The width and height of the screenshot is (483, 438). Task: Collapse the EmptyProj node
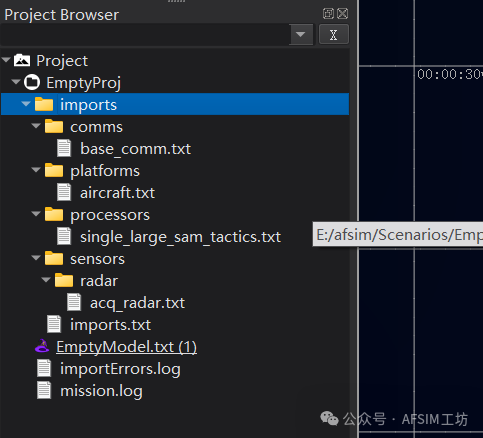[16, 82]
